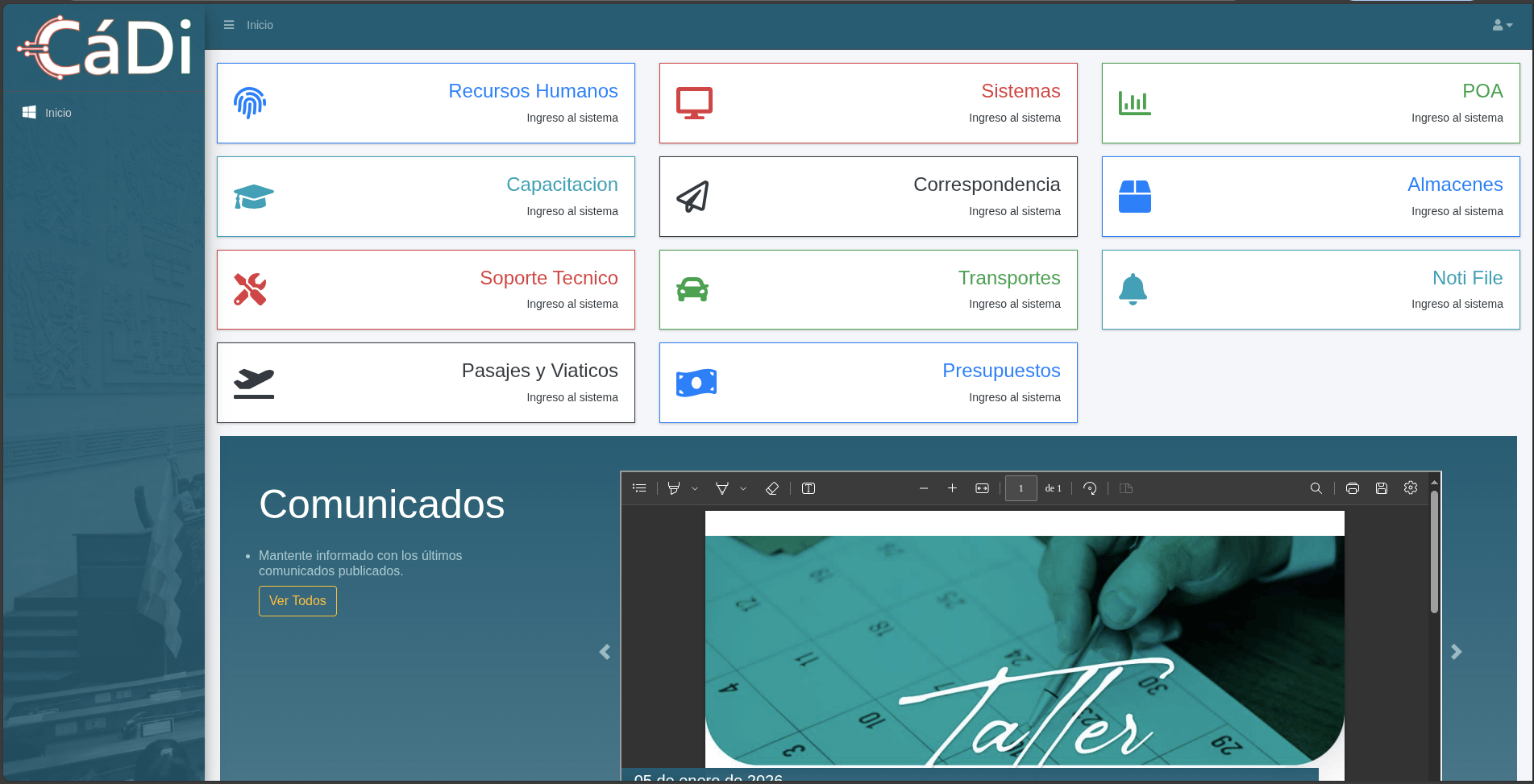Click the Sistemas monitor icon
Image resolution: width=1534 pixels, height=784 pixels.
[694, 103]
